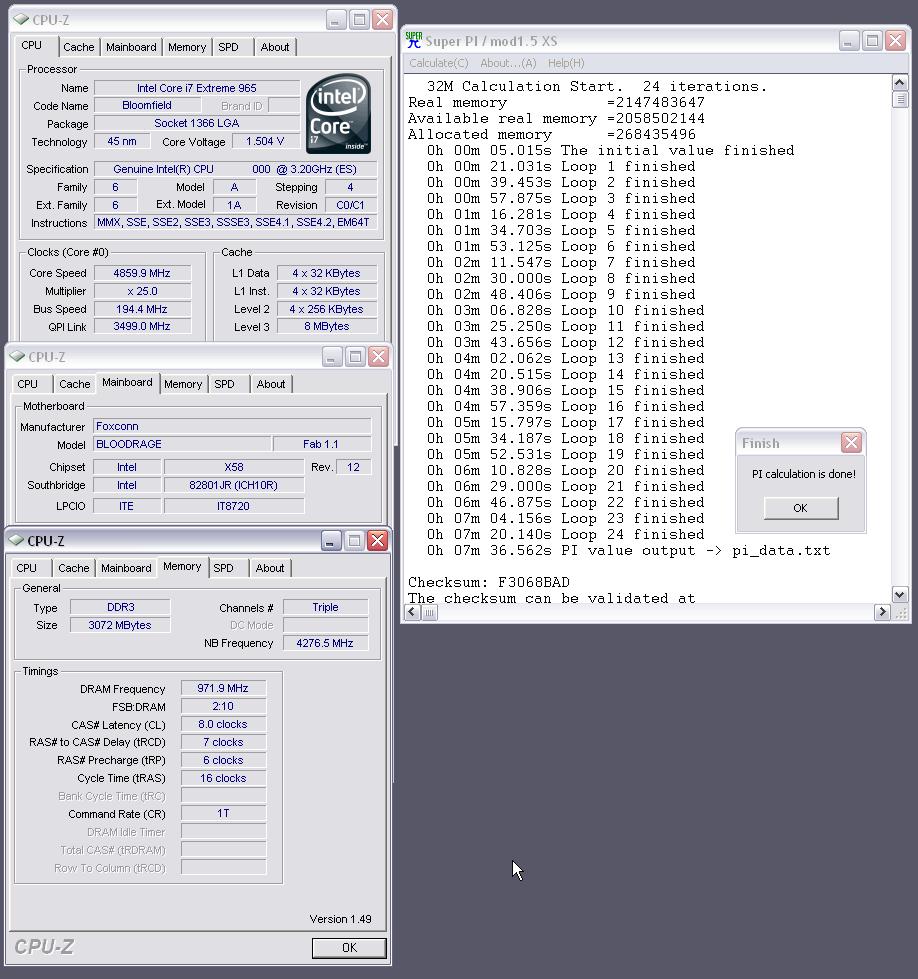Click CPU-Z icon in the Memory window title bar
Image resolution: width=918 pixels, height=979 pixels.
pyautogui.click(x=17, y=541)
